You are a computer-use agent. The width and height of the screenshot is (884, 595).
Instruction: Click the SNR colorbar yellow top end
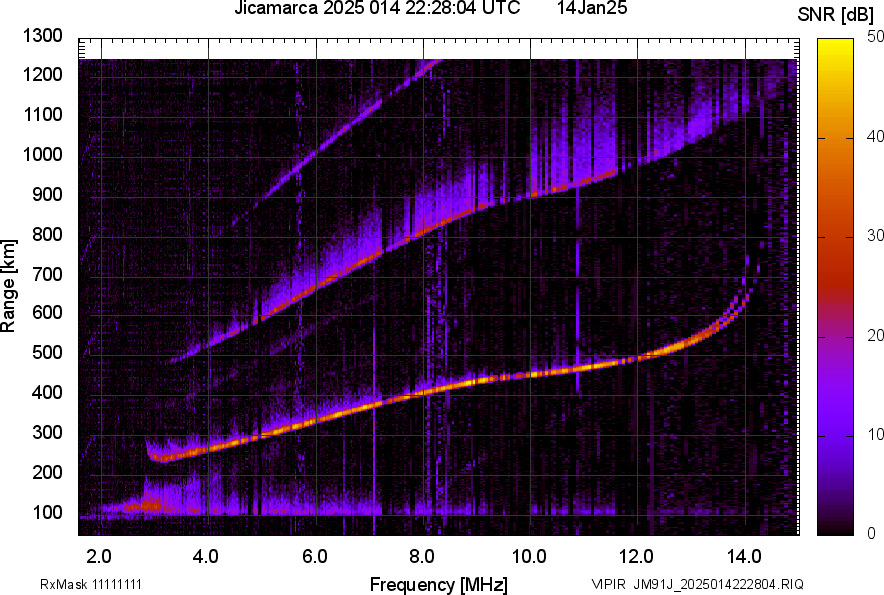pyautogui.click(x=836, y=44)
